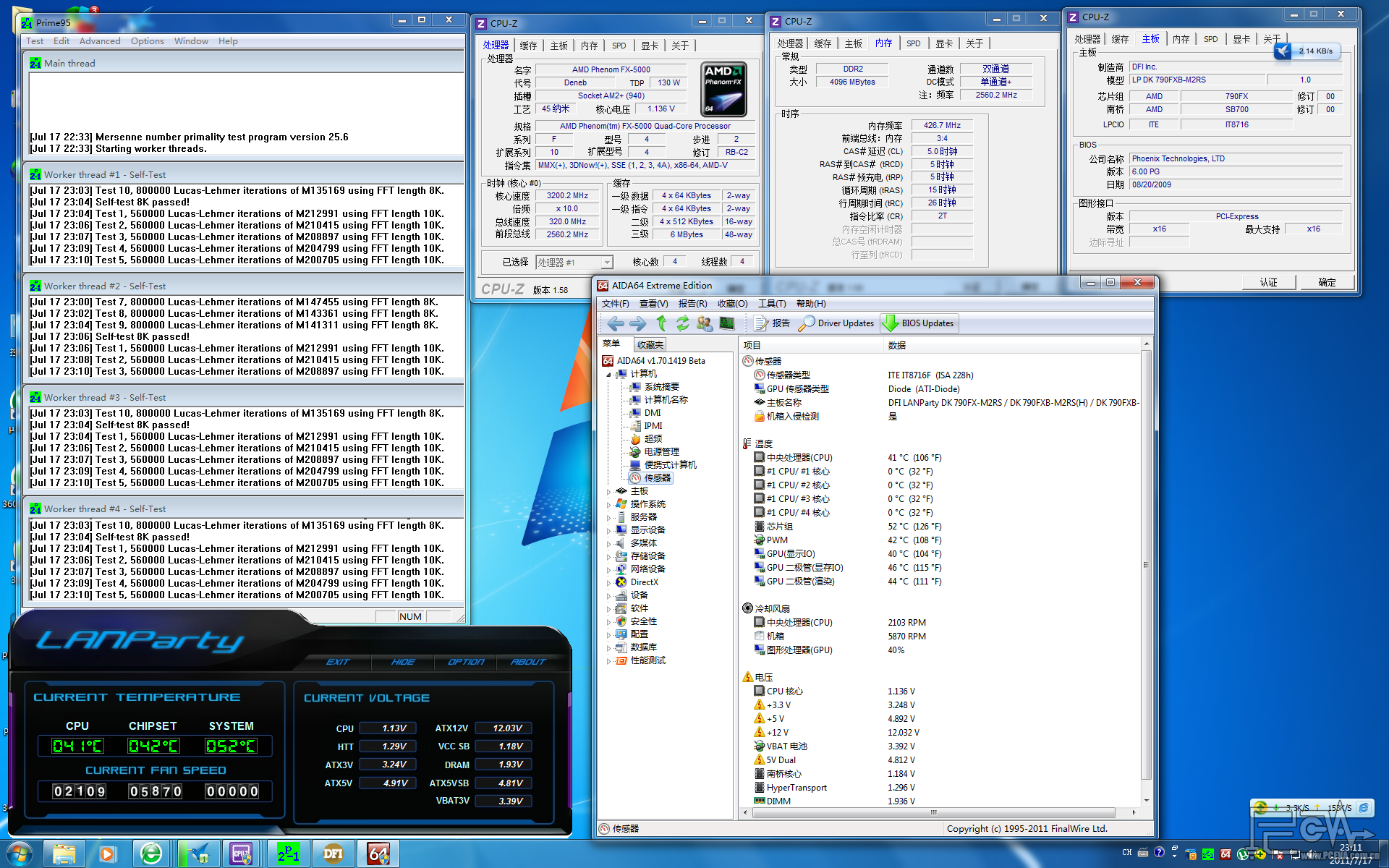
Task: Open the Windows Start orb
Action: tap(20, 854)
